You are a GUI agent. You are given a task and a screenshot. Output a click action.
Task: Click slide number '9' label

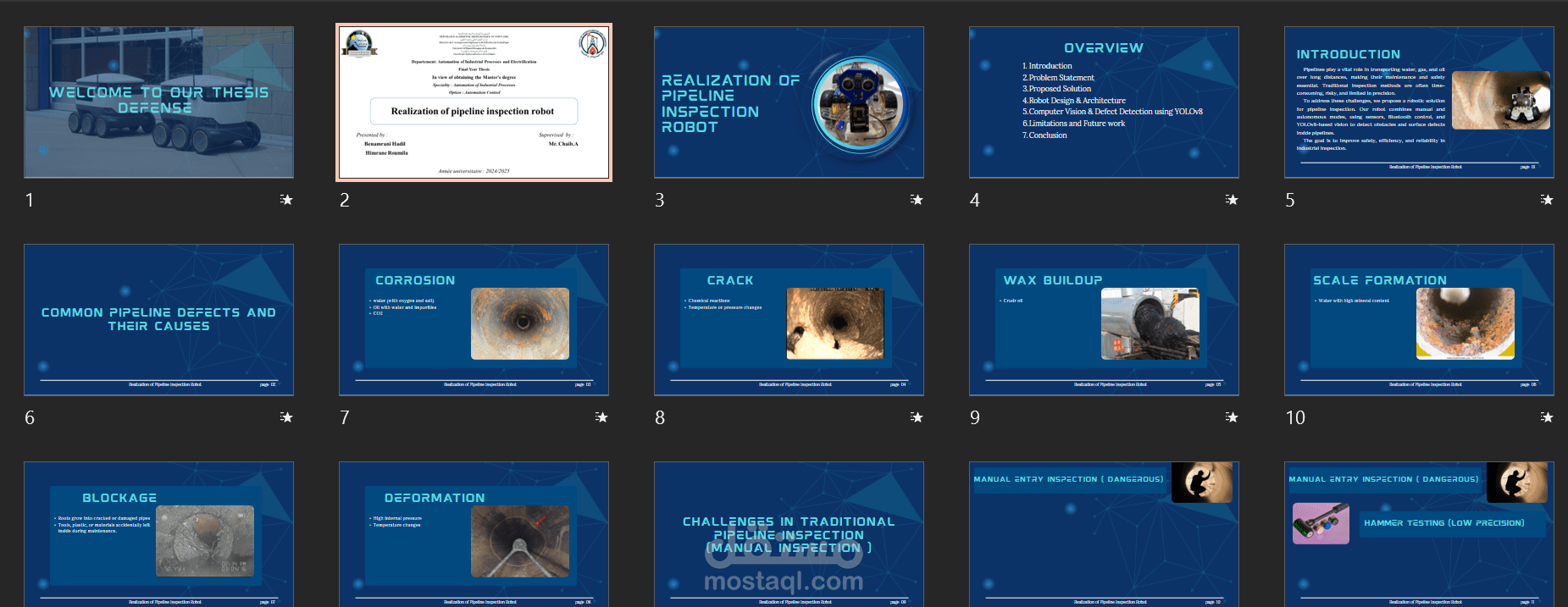tap(975, 418)
